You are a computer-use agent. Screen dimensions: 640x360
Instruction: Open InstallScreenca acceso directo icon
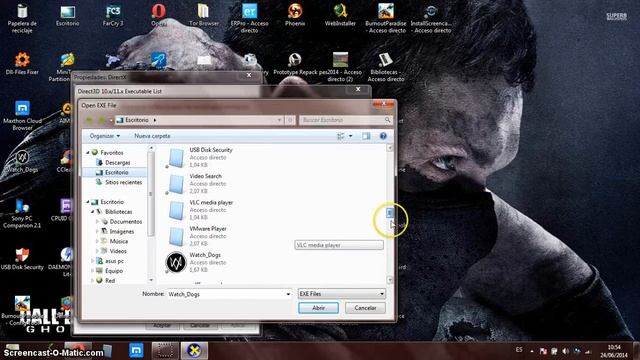(x=431, y=18)
